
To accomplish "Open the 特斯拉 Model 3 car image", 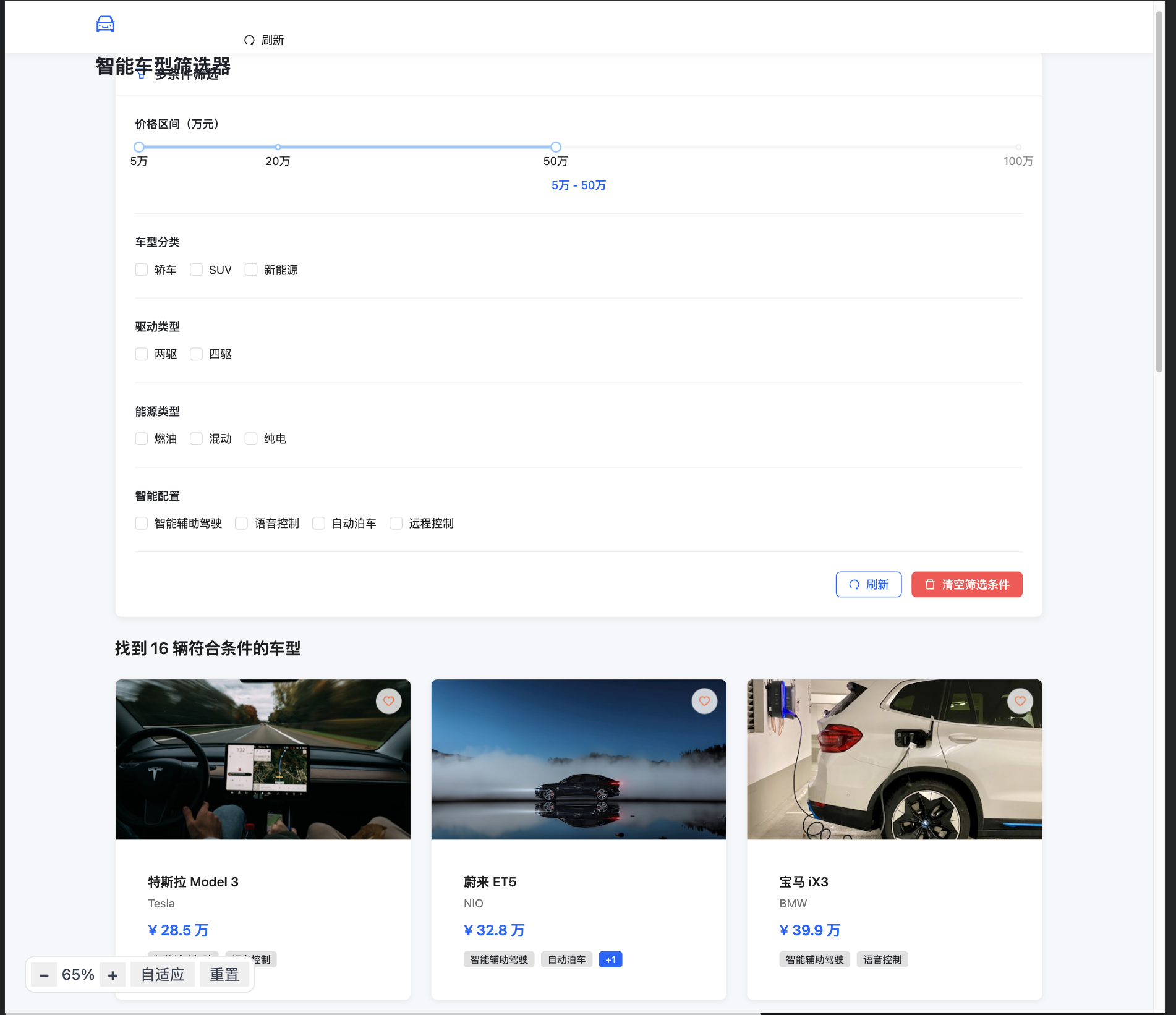I will (263, 760).
